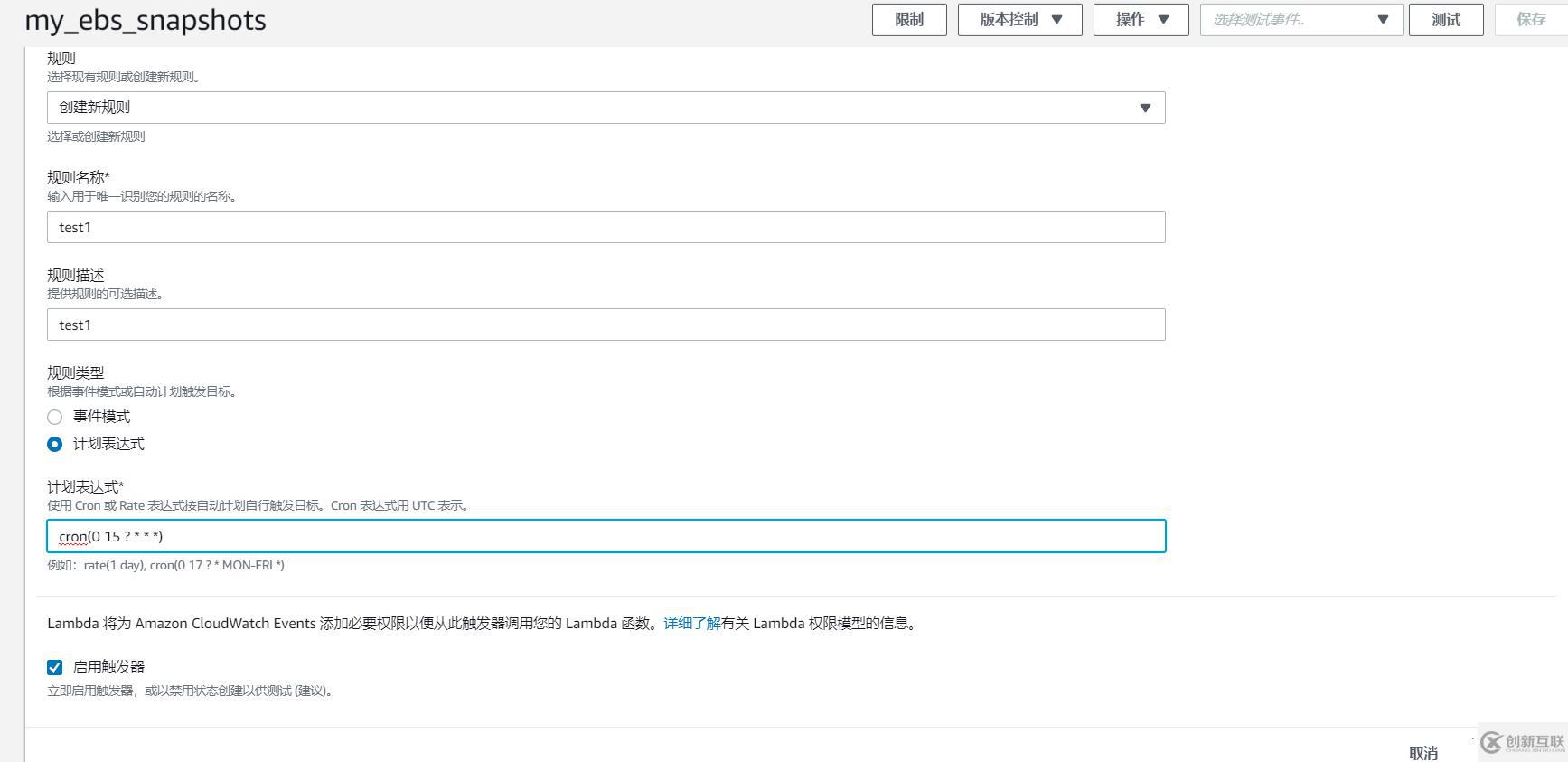Screen dimensions: 1568x762
Task: Click the 限制 button
Action: tap(909, 20)
